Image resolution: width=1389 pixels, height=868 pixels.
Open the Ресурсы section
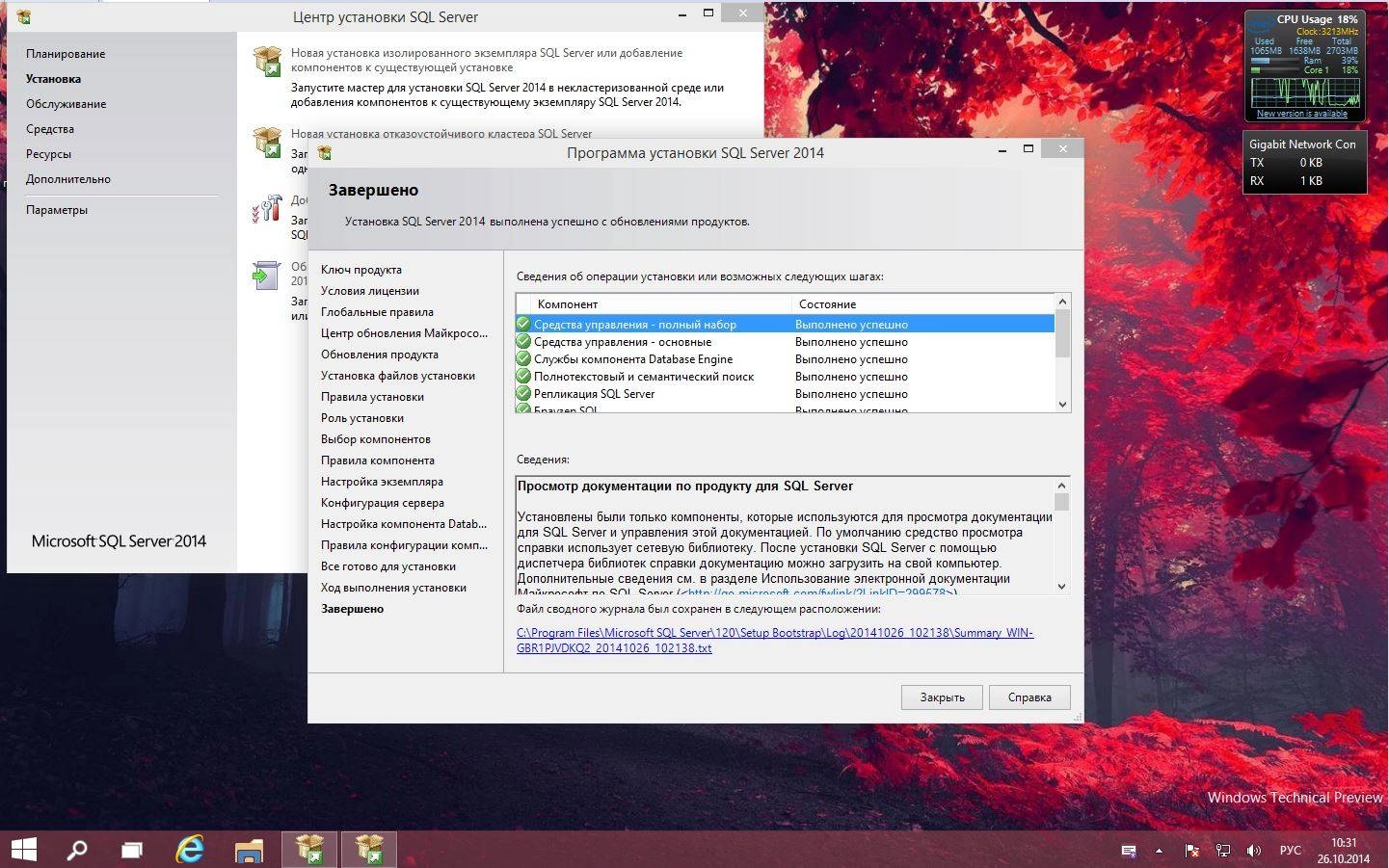coord(48,154)
